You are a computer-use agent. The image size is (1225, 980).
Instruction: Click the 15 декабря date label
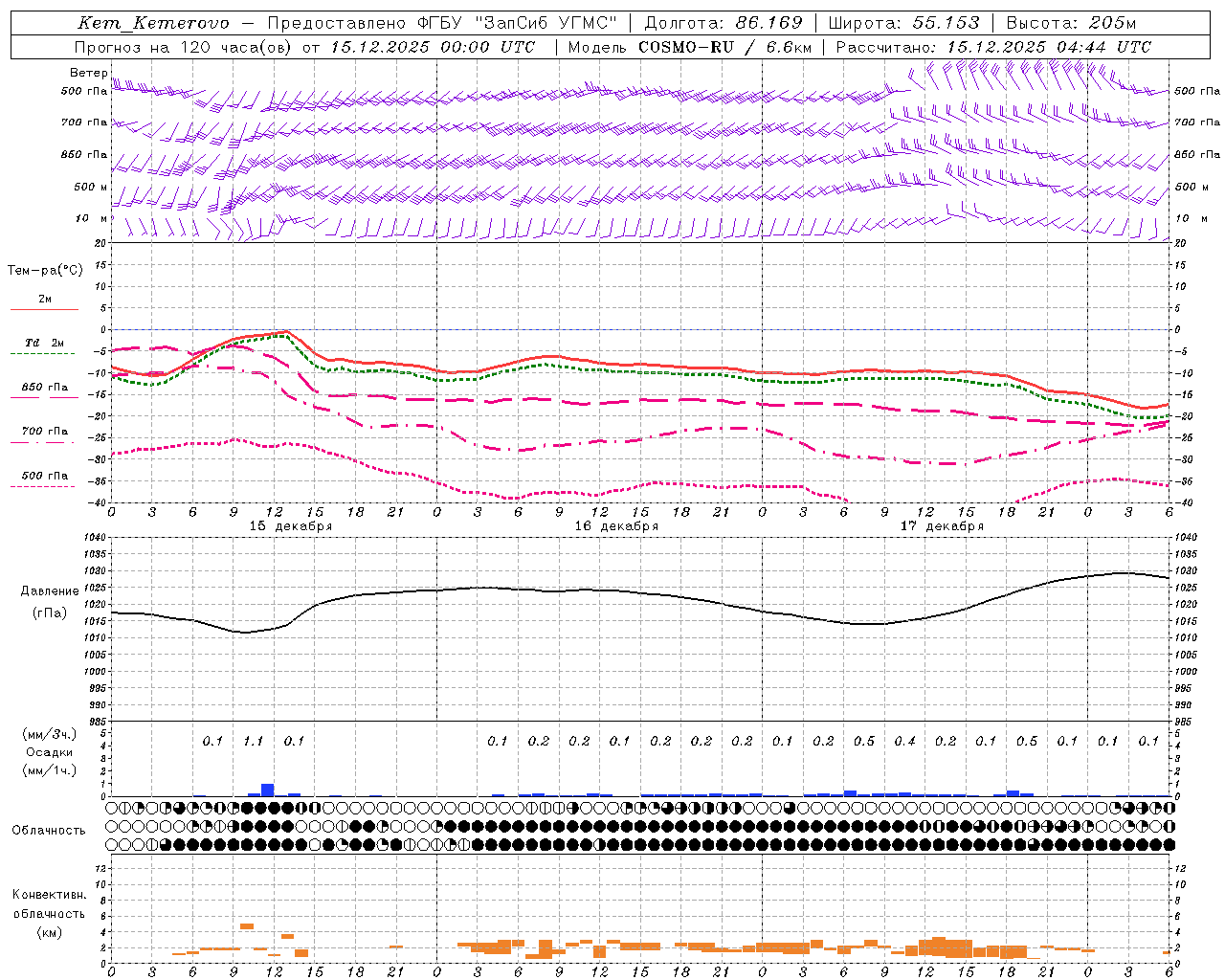click(x=291, y=526)
